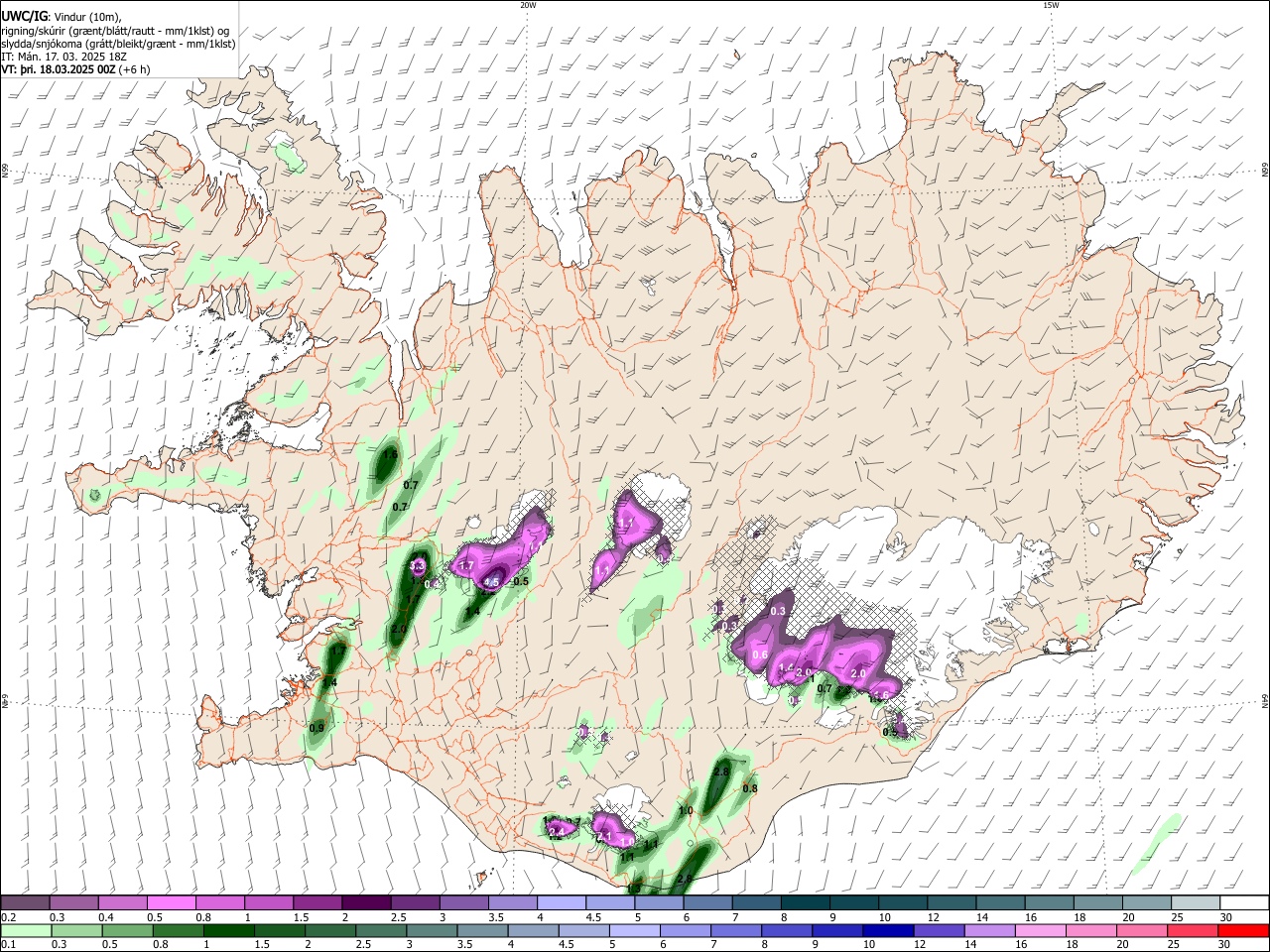Viewport: 1270px width, 952px height.
Task: Click the '20W' longitude label
Action: pyautogui.click(x=528, y=5)
